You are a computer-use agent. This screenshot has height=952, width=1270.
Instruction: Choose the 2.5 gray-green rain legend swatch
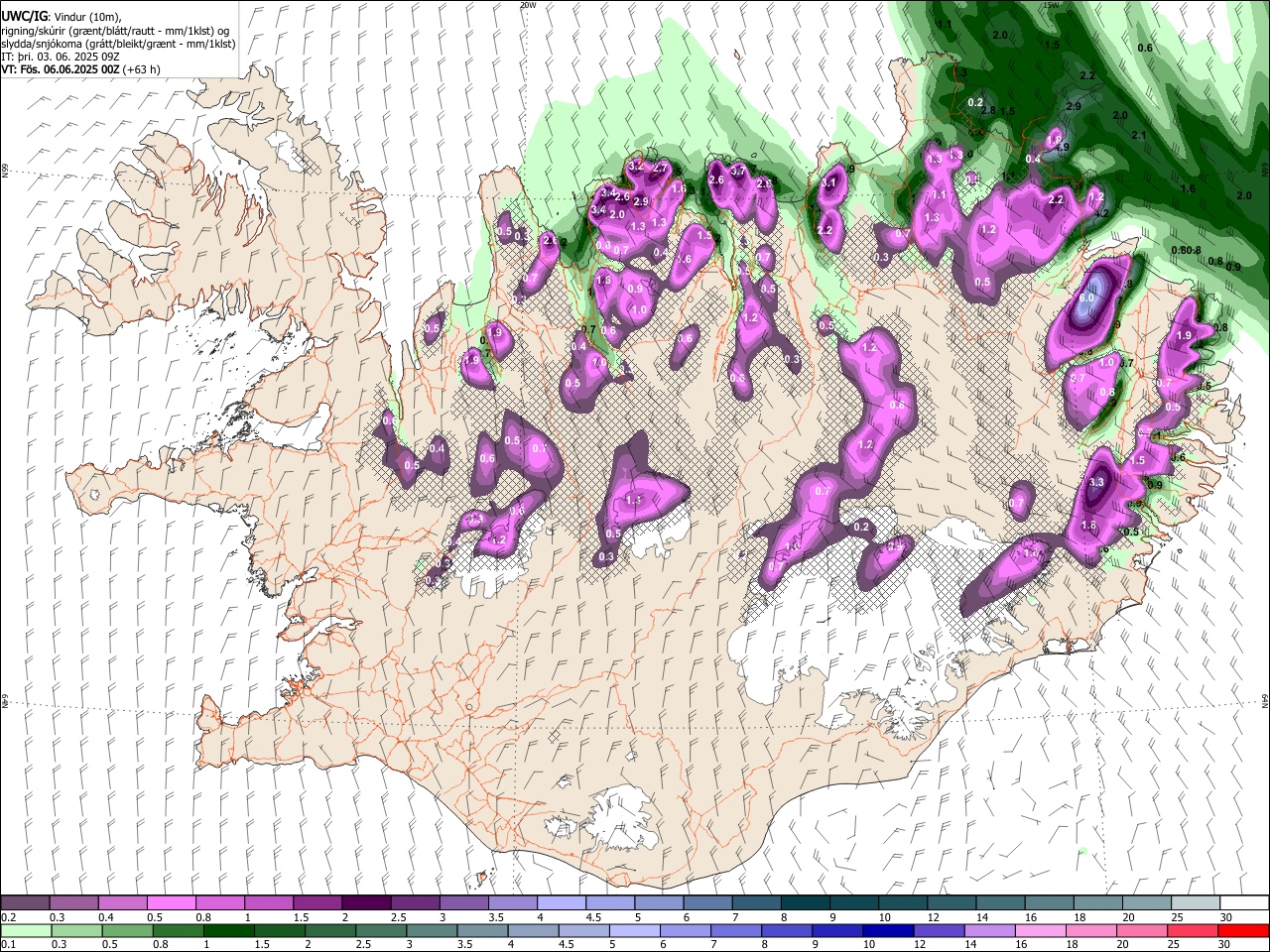point(380,930)
